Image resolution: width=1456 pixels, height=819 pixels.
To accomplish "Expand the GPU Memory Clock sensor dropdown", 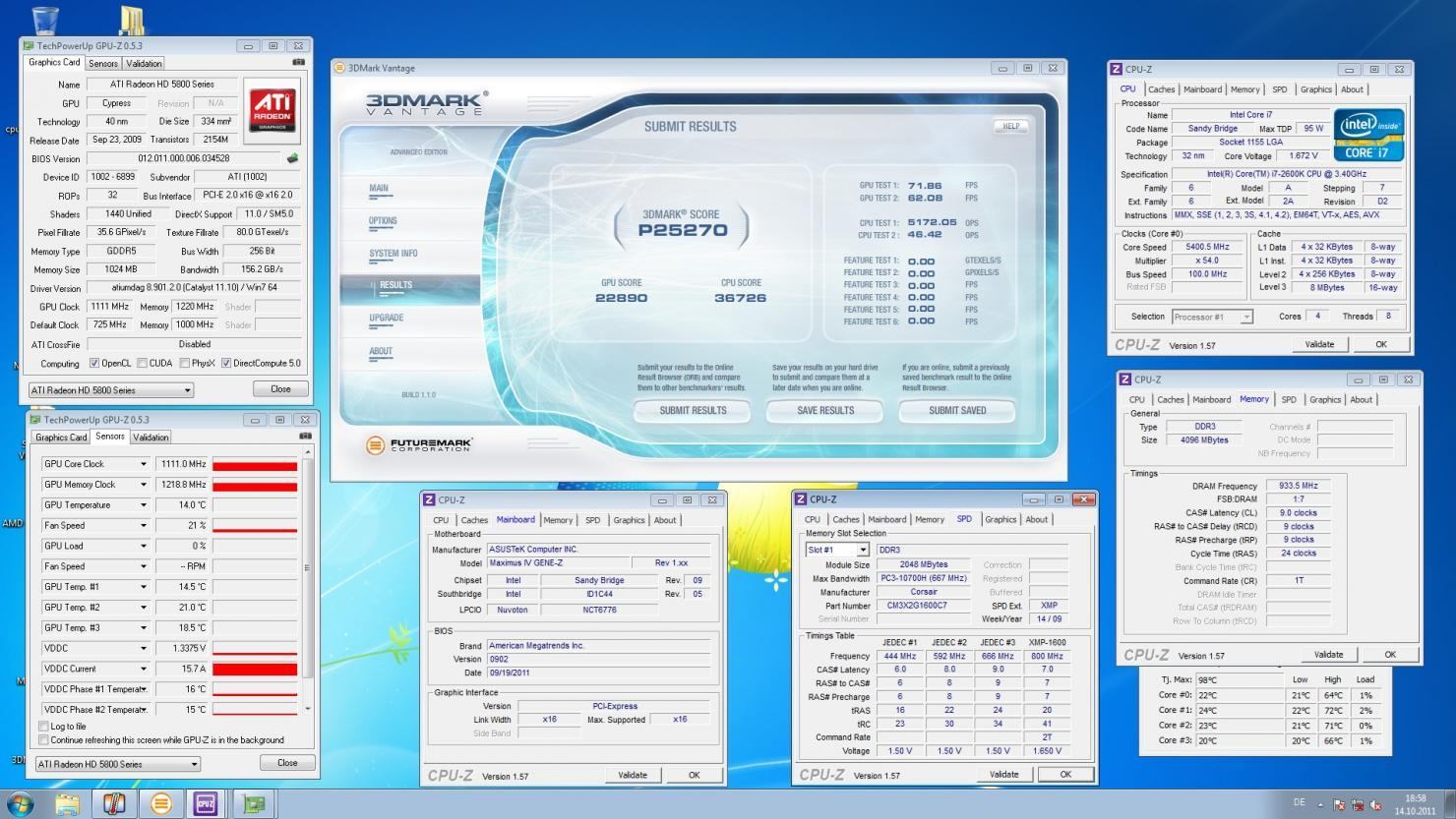I will click(x=143, y=485).
